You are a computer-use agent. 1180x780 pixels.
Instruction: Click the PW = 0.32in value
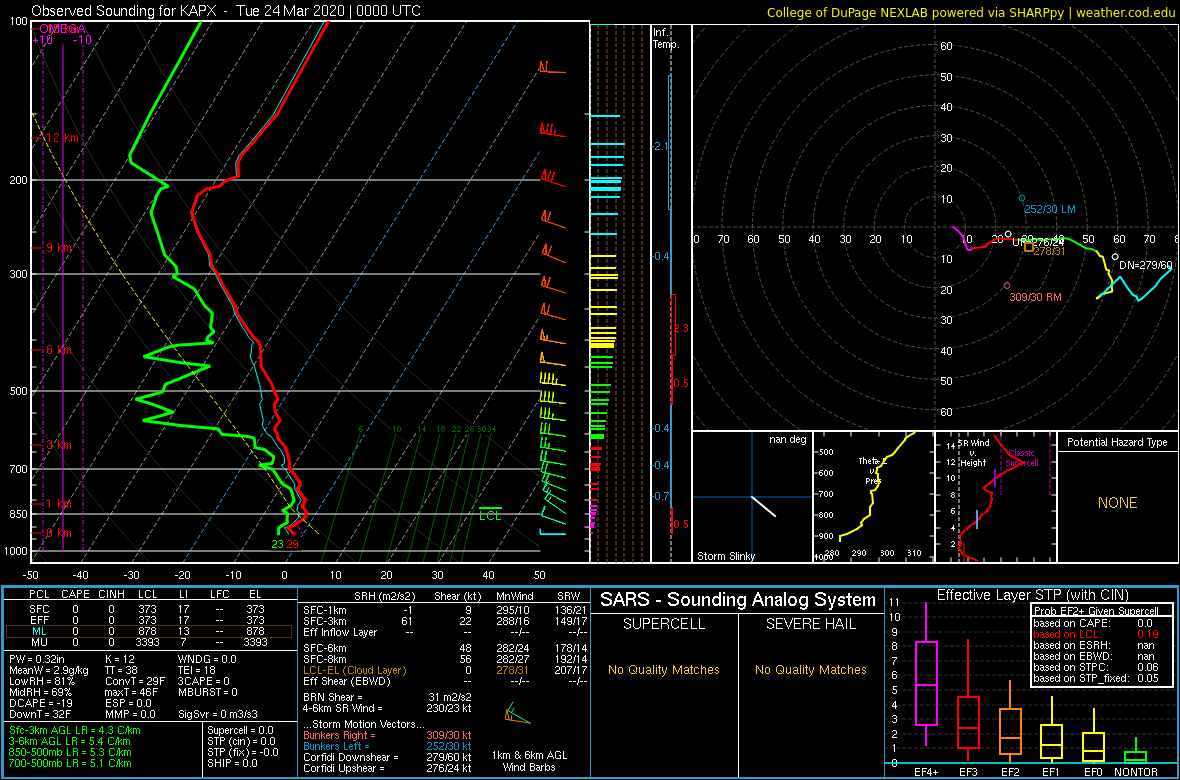(39, 660)
